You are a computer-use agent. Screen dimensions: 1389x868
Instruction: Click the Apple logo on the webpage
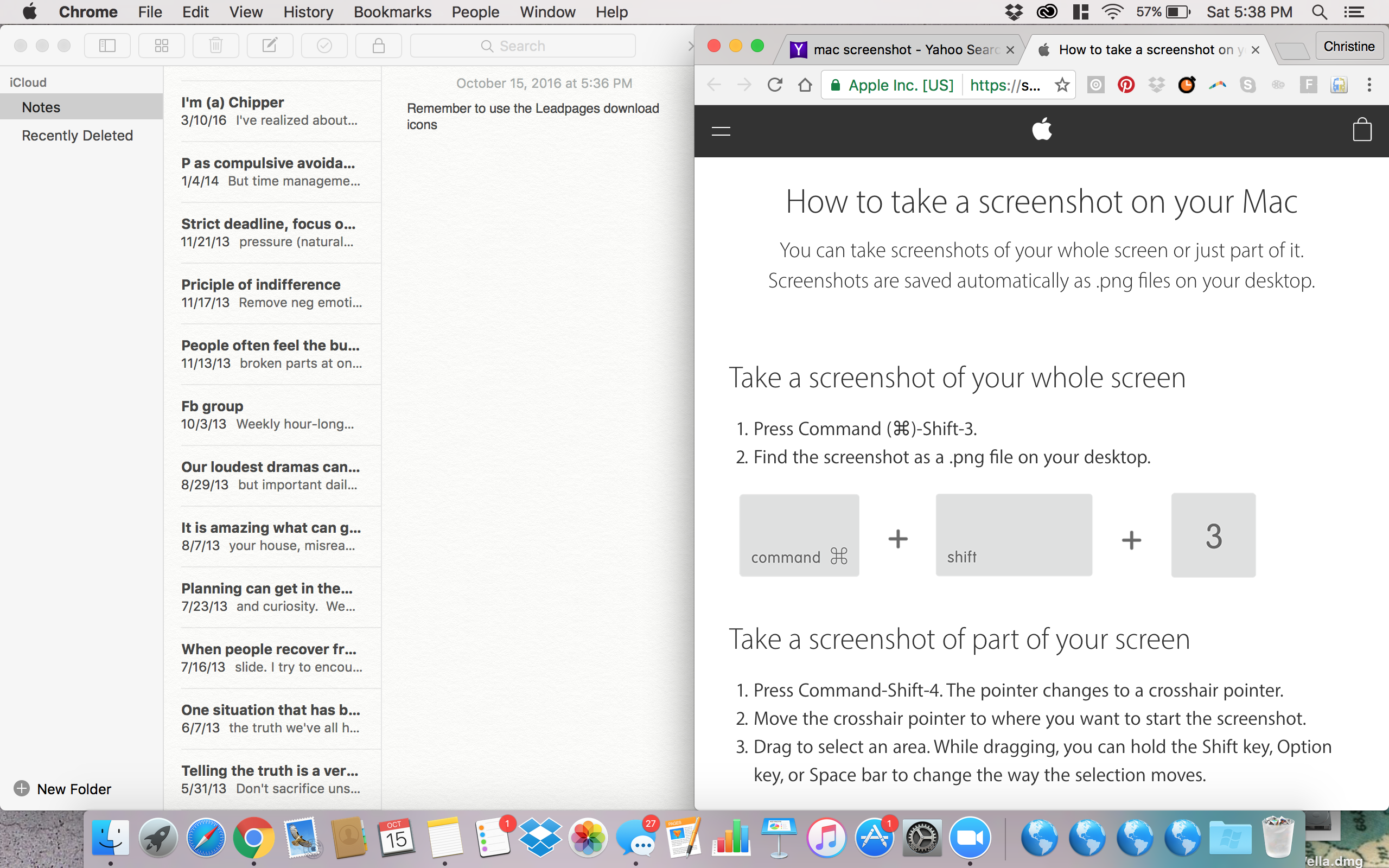1042,129
